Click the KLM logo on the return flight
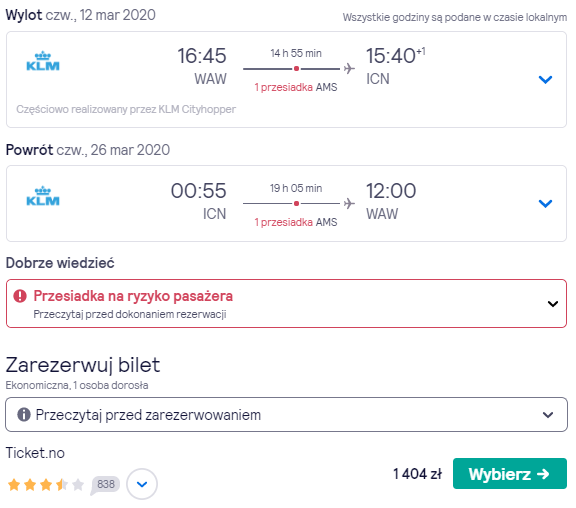This screenshot has width=576, height=508. (43, 196)
